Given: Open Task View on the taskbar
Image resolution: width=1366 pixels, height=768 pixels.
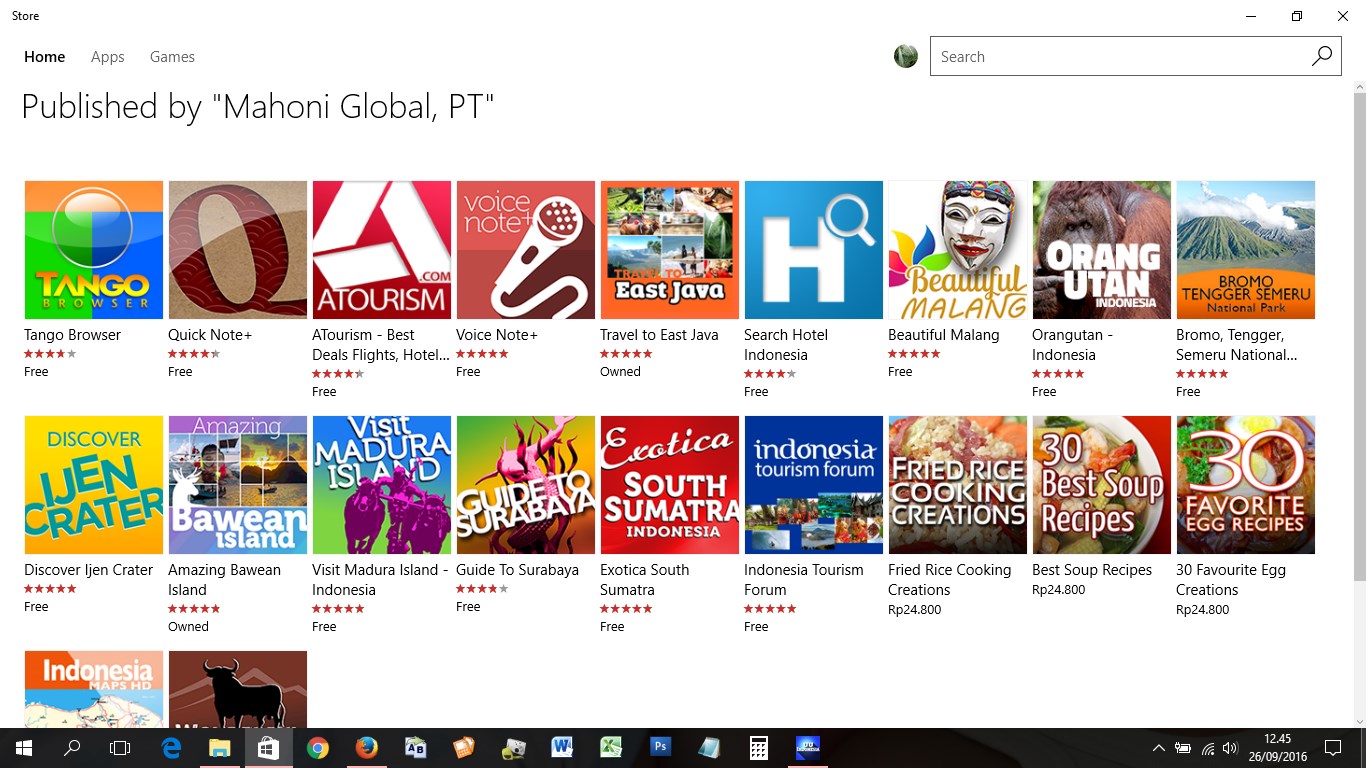Looking at the screenshot, I should tap(120, 748).
